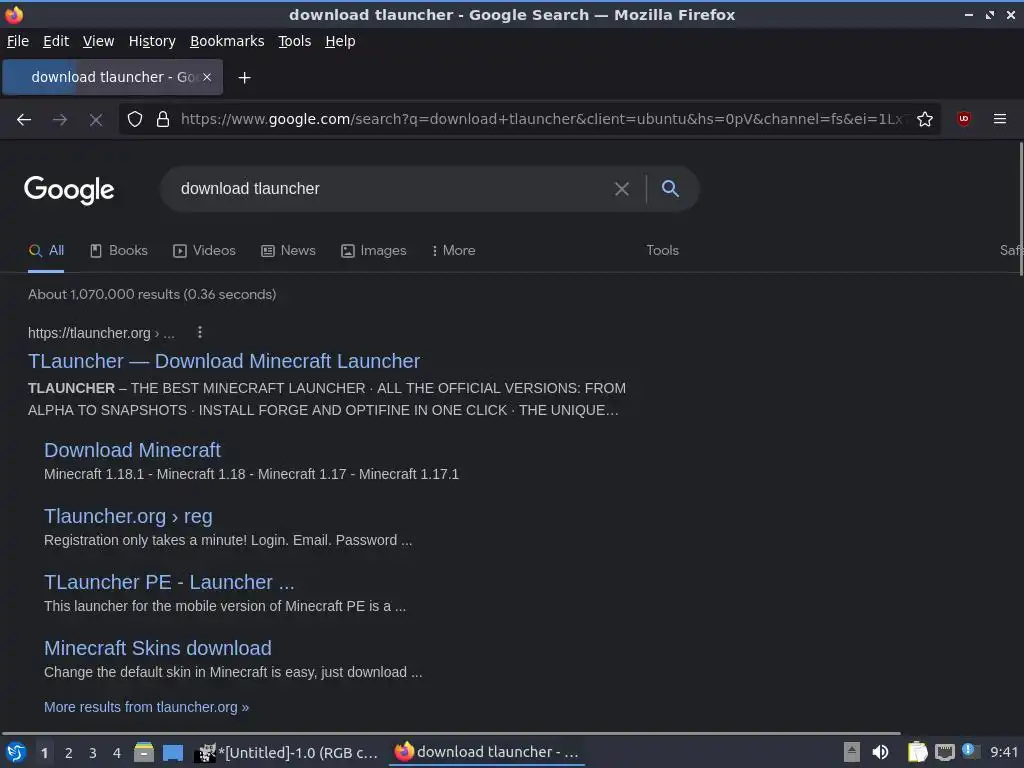Open the History menu
The image size is (1024, 768).
[x=152, y=41]
